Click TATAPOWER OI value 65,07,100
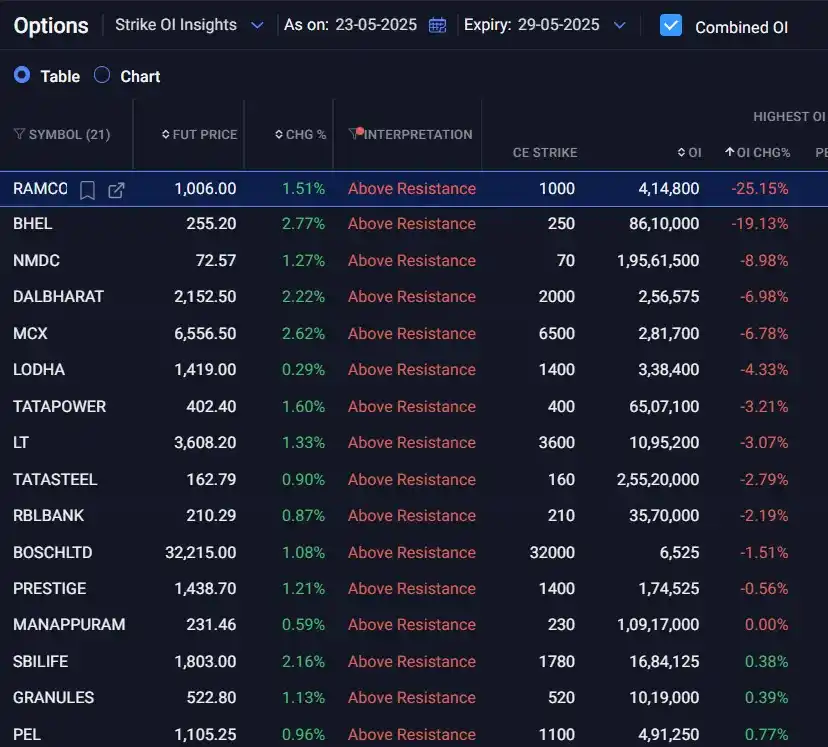This screenshot has width=828, height=747. coord(664,406)
